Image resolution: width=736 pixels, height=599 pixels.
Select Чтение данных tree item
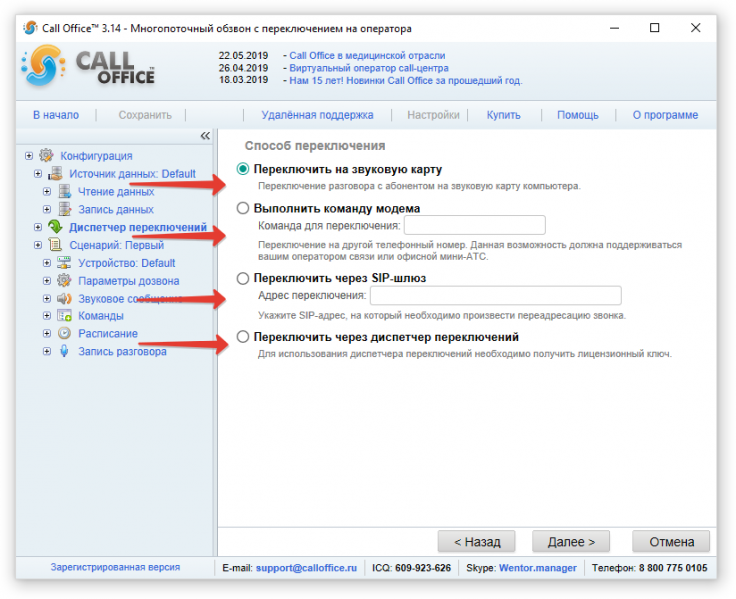(x=116, y=192)
